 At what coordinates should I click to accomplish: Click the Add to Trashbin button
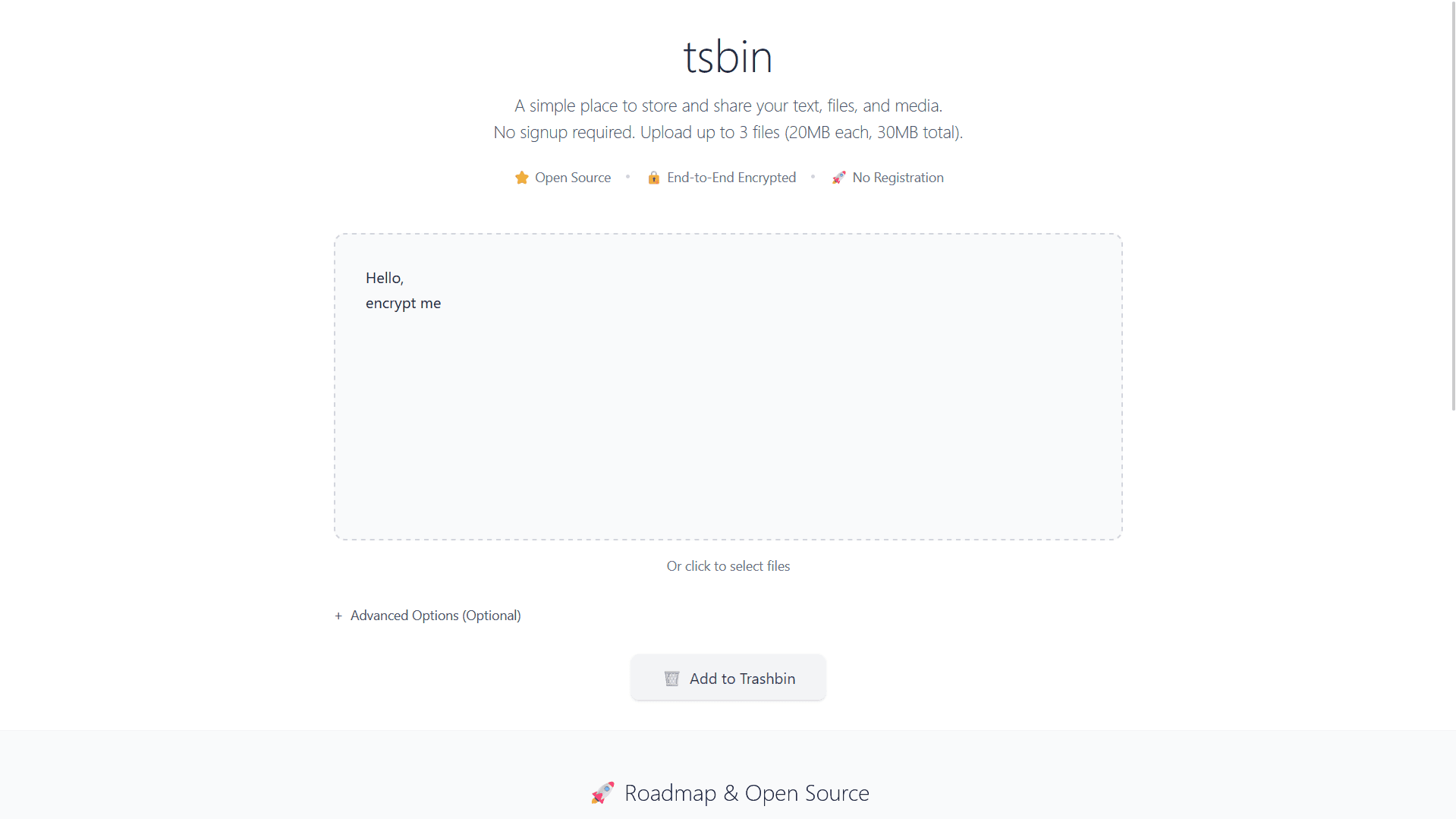pos(728,678)
